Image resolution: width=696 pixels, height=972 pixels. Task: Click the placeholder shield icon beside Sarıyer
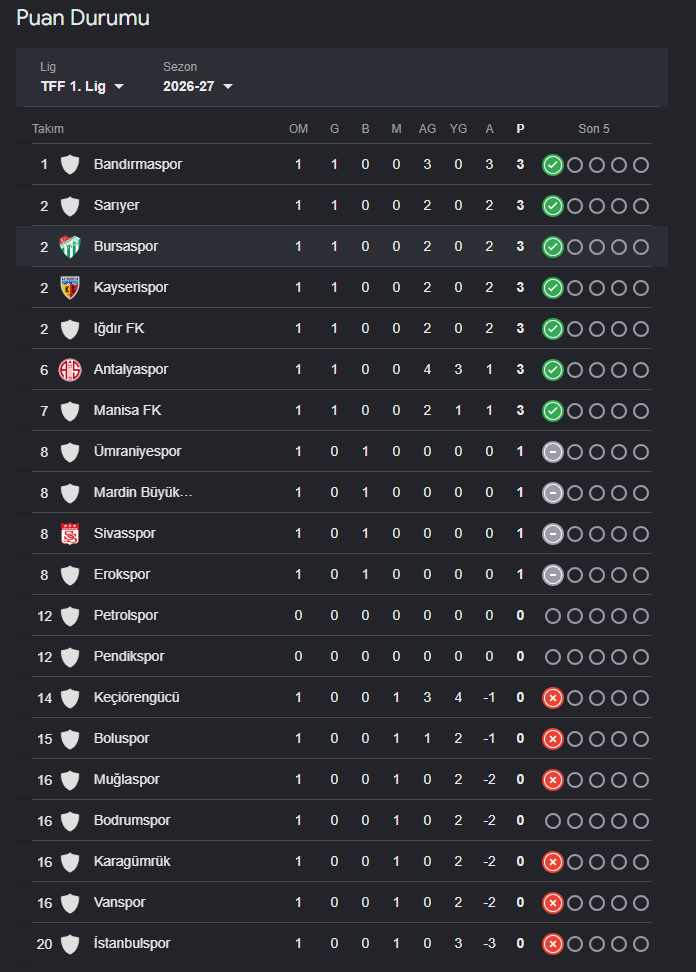70,206
